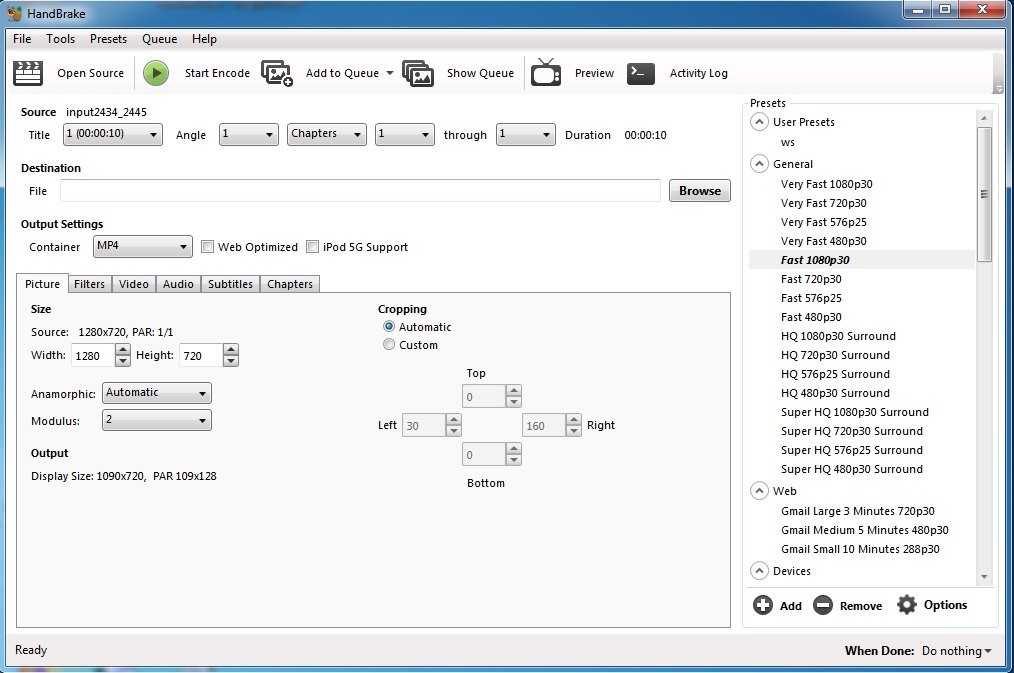Select the HQ 1080p30 Surround preset
This screenshot has height=673, width=1014.
(x=838, y=336)
